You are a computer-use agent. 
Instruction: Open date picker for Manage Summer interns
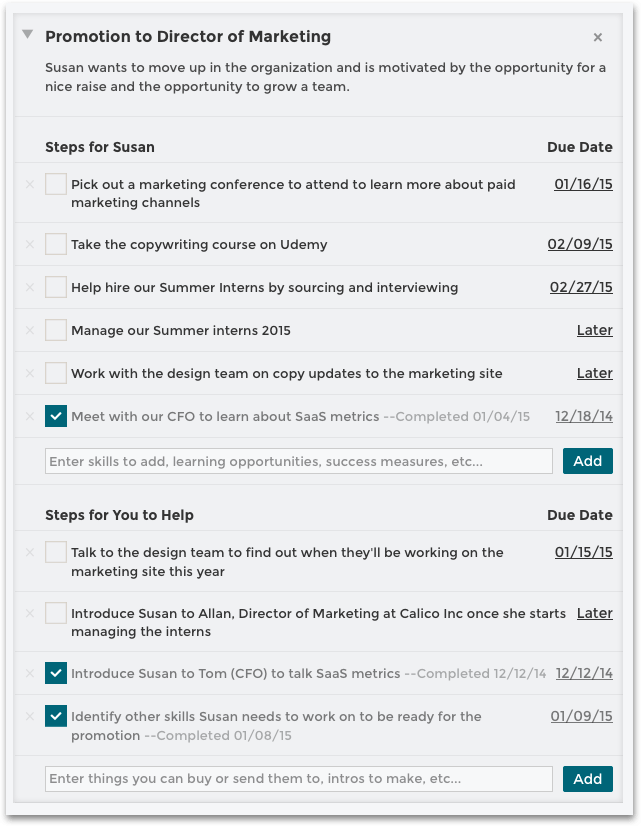point(594,330)
